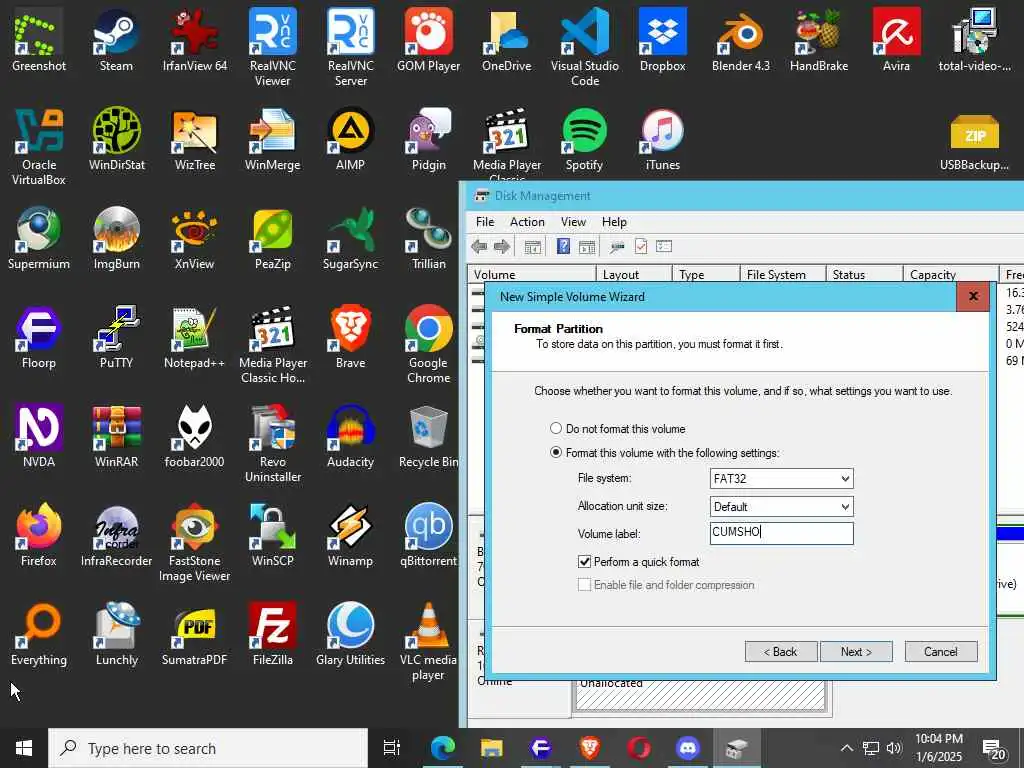Open the notification center with 20 badge
1024x768 pixels.
point(994,750)
